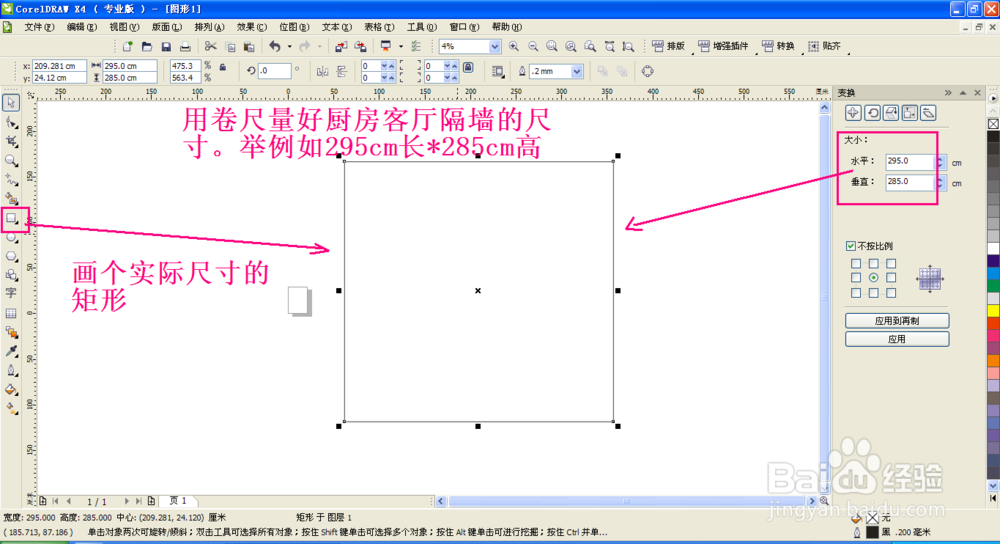Viewport: 1000px width, 544px height.
Task: Open the 工具(O) menu
Action: pos(422,27)
